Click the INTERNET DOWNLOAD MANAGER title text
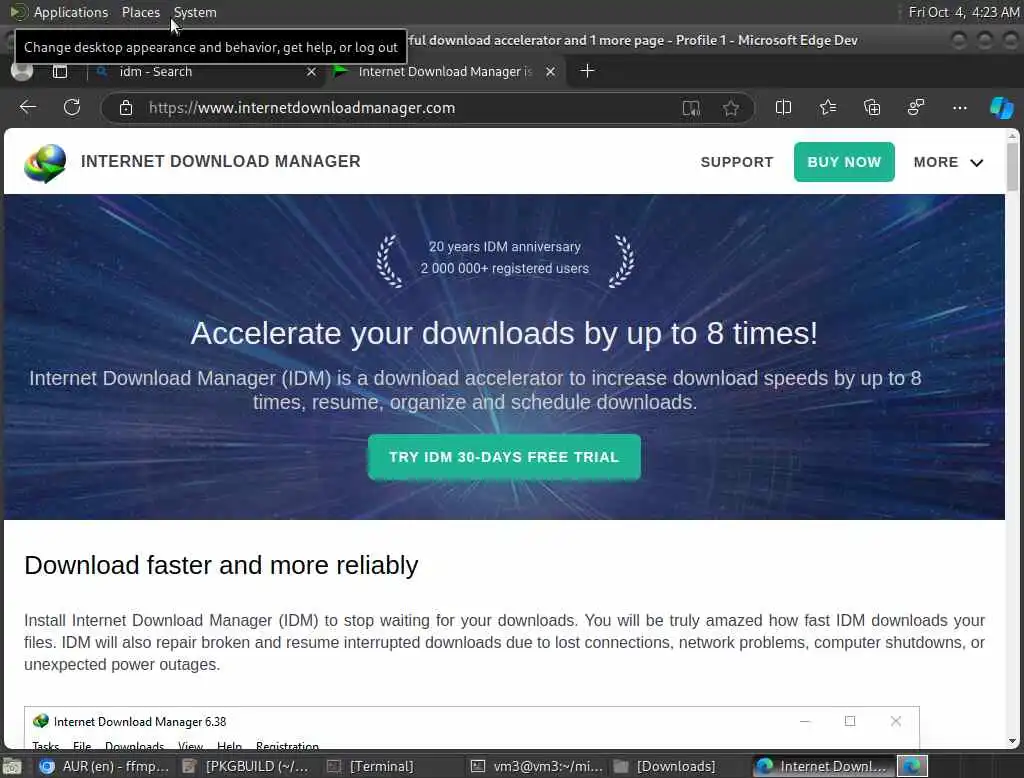Viewport: 1024px width, 778px height. coord(221,161)
